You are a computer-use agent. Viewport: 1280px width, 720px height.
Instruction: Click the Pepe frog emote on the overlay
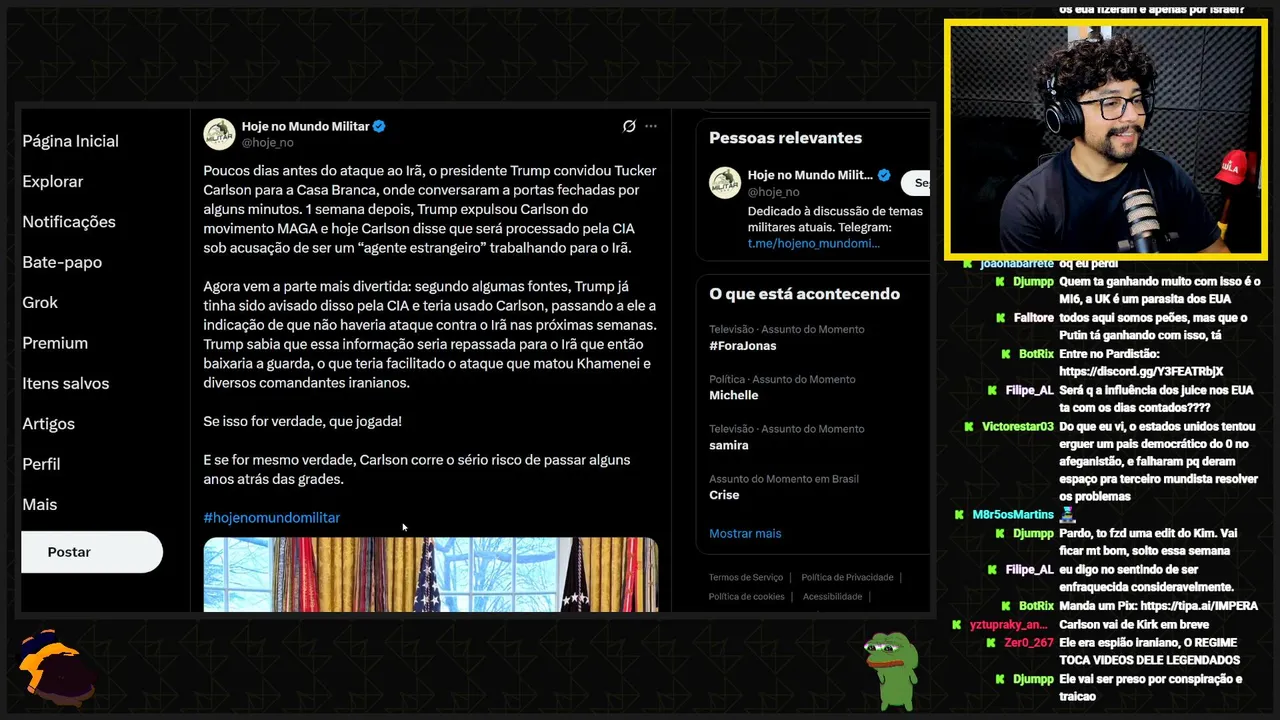pos(891,670)
